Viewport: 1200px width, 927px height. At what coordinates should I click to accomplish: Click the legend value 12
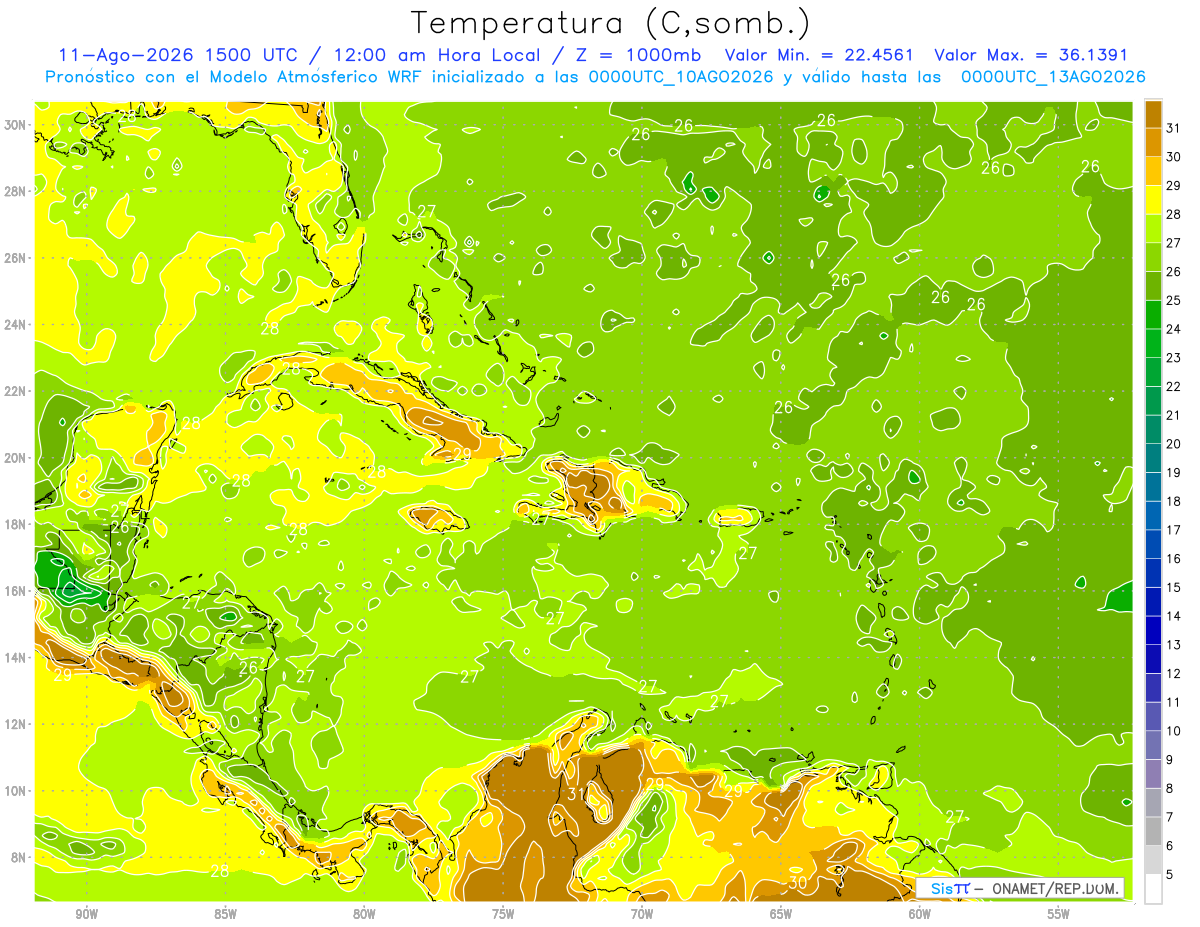tap(1174, 673)
